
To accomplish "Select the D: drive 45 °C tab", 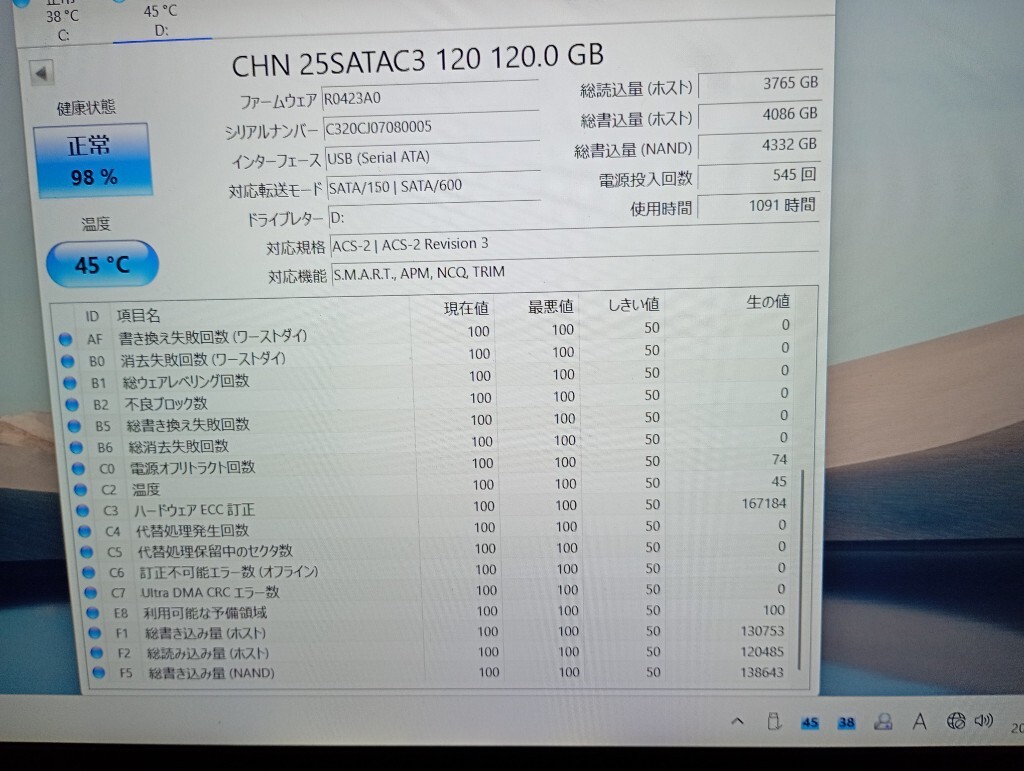I will (x=161, y=20).
